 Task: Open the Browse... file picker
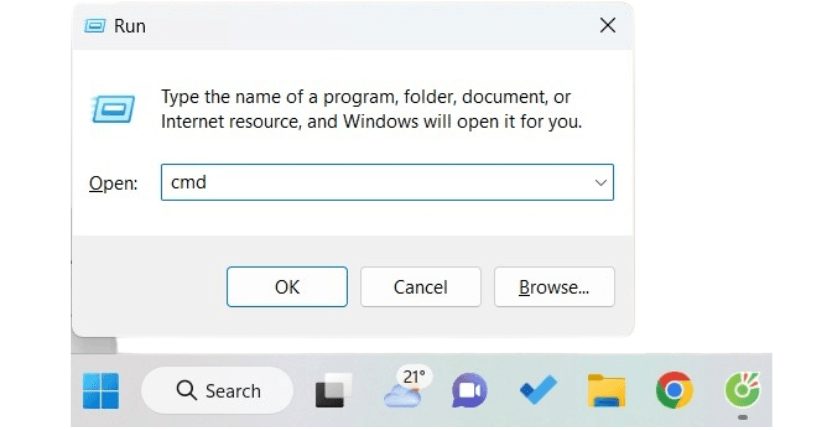[x=554, y=286]
